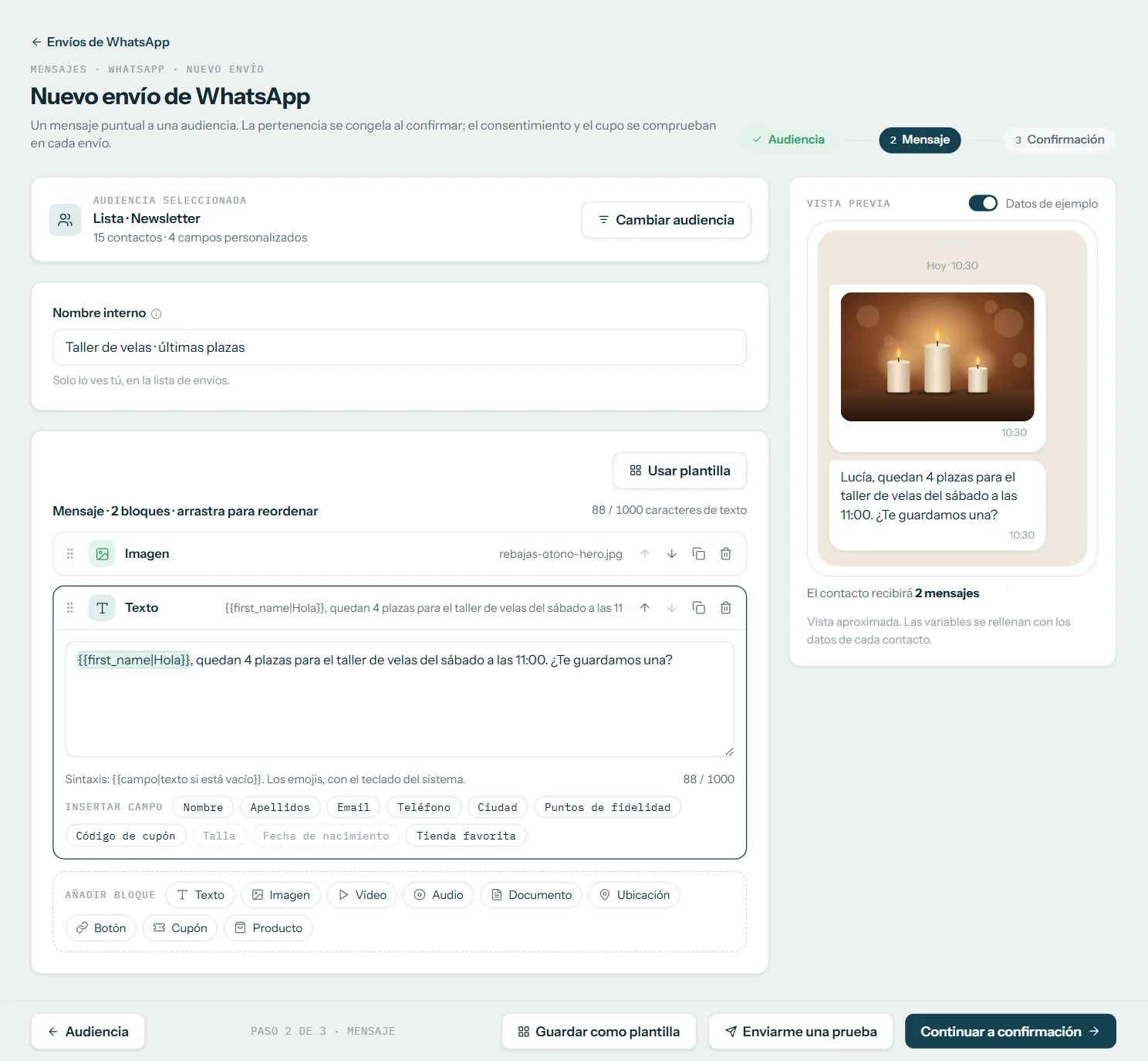The image size is (1148, 1061).
Task: Go to the Confirmación step
Action: (1059, 140)
